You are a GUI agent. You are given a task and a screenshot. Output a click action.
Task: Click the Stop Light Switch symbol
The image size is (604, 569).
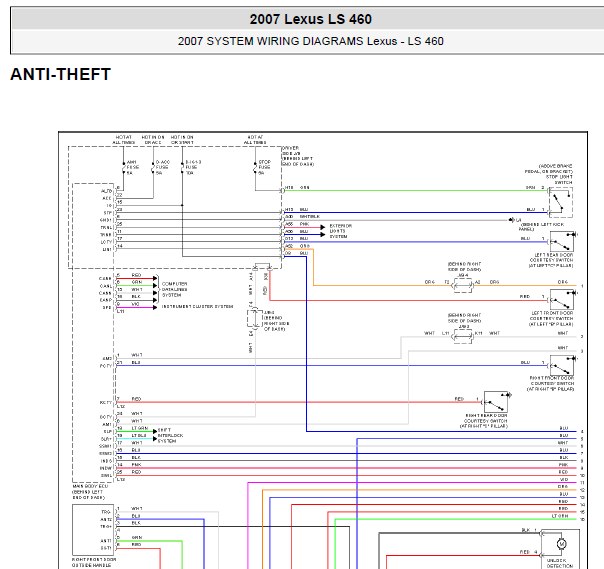pyautogui.click(x=561, y=202)
